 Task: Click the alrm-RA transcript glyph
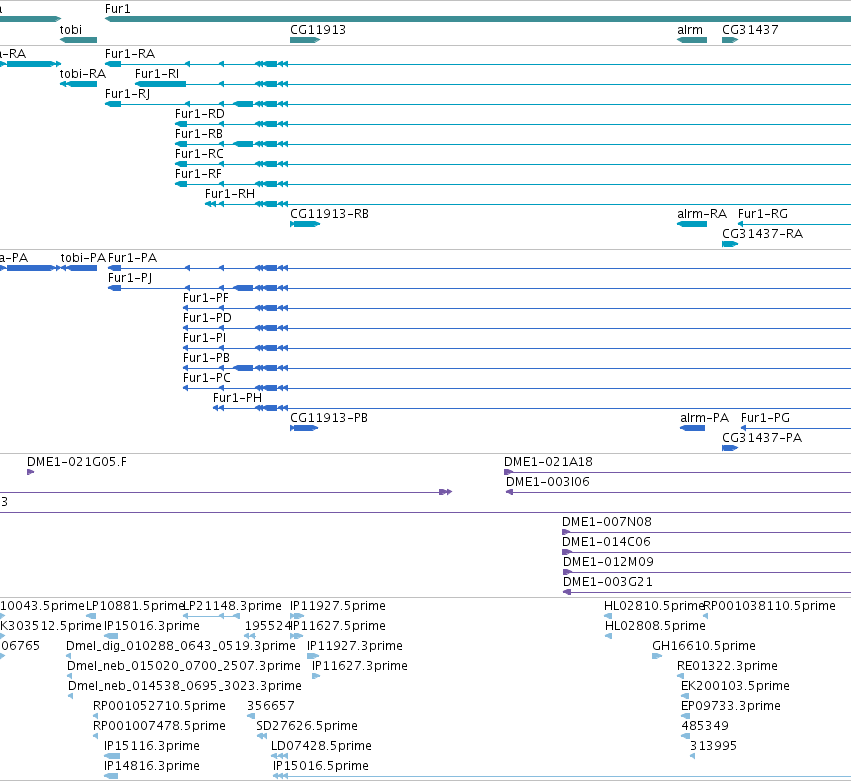click(x=692, y=224)
